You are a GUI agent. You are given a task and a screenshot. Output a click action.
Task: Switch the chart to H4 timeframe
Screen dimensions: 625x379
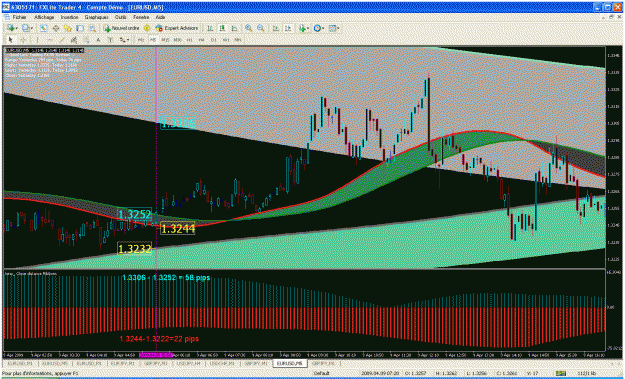[x=201, y=39]
